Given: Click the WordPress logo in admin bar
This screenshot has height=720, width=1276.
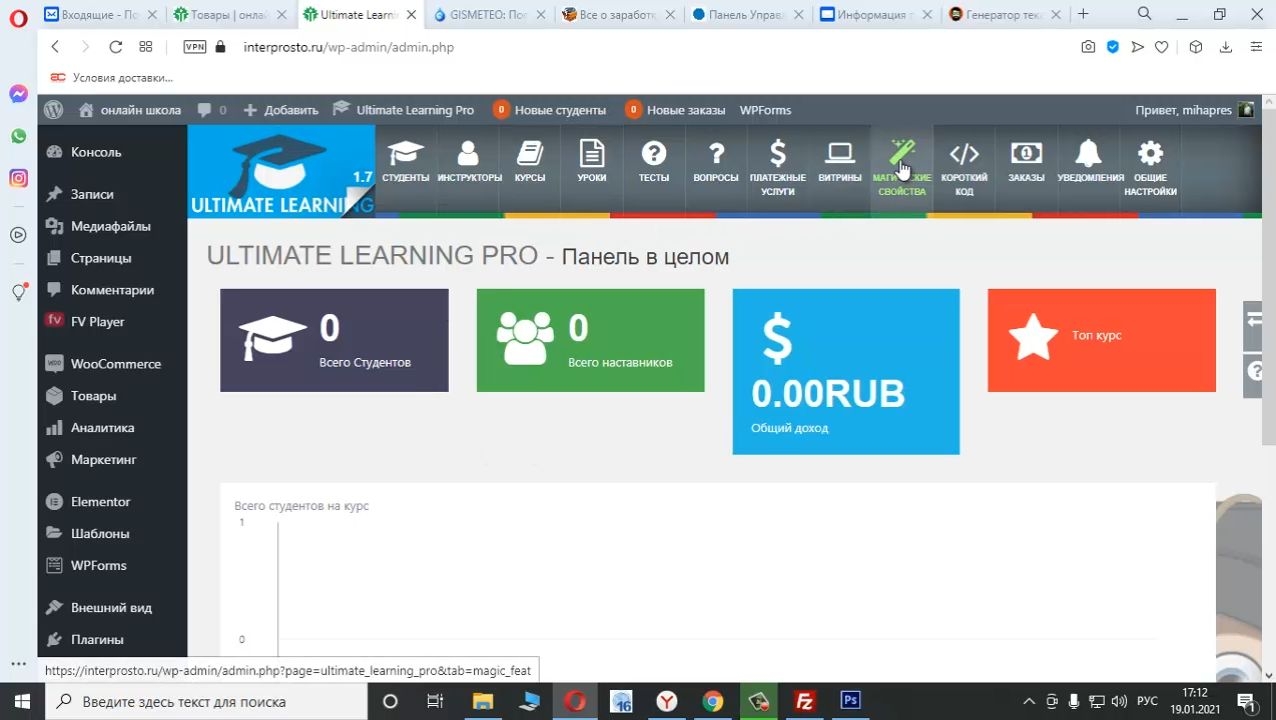Looking at the screenshot, I should [x=54, y=110].
